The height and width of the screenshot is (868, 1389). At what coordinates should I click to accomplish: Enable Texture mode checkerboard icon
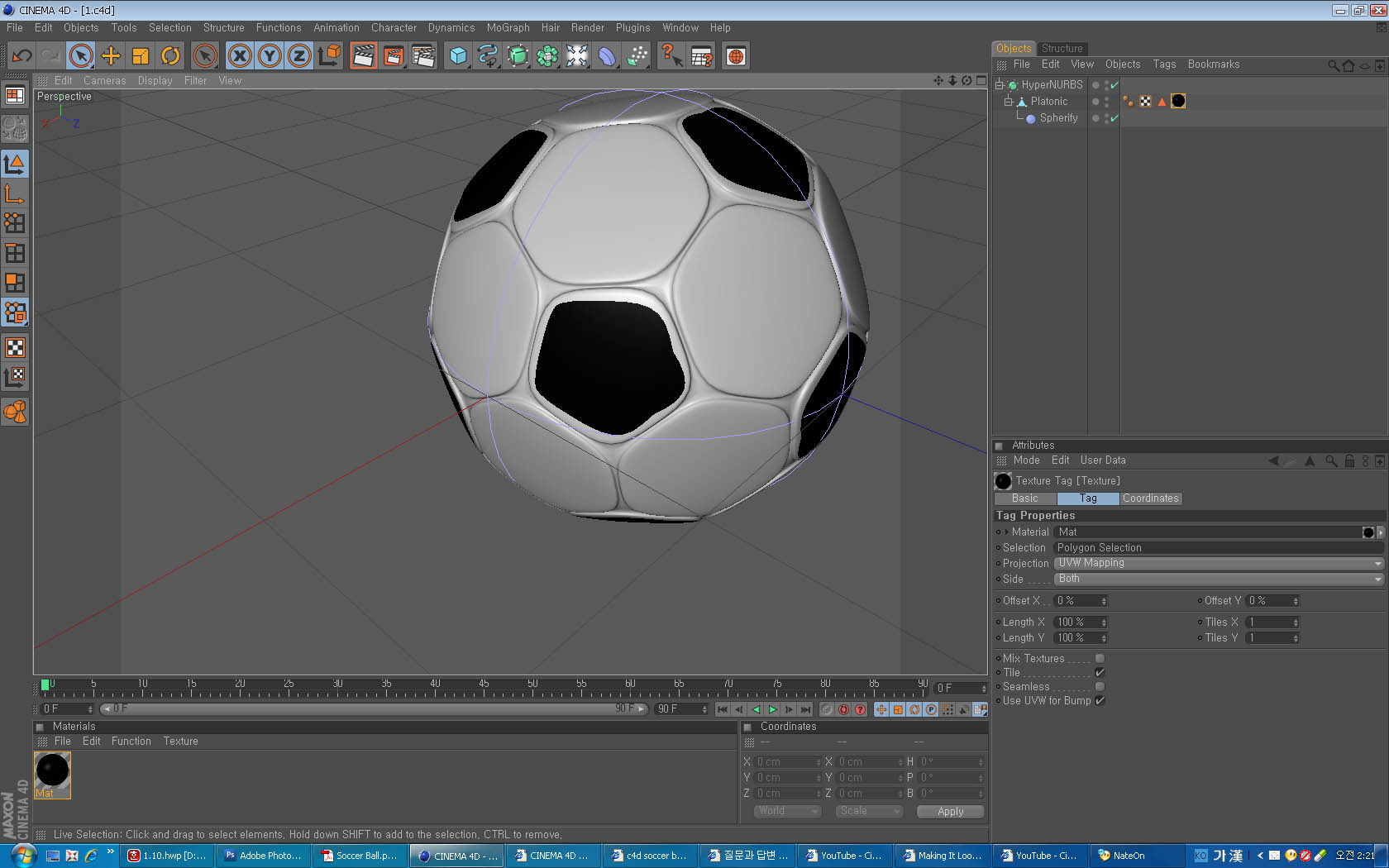pos(15,347)
